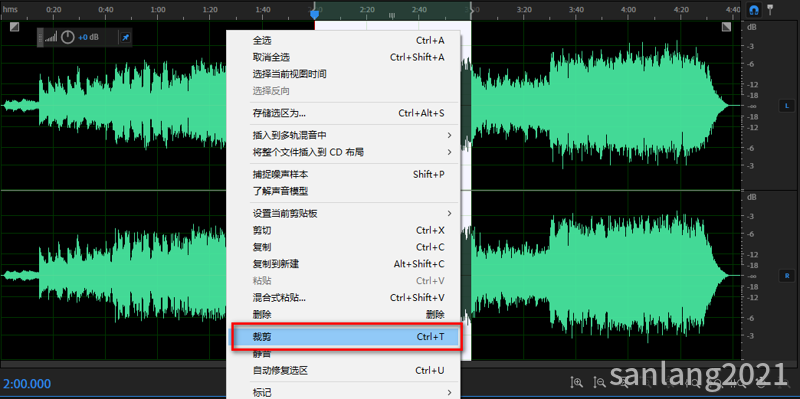Toggle the R channel button
The image size is (800, 399).
tap(786, 276)
